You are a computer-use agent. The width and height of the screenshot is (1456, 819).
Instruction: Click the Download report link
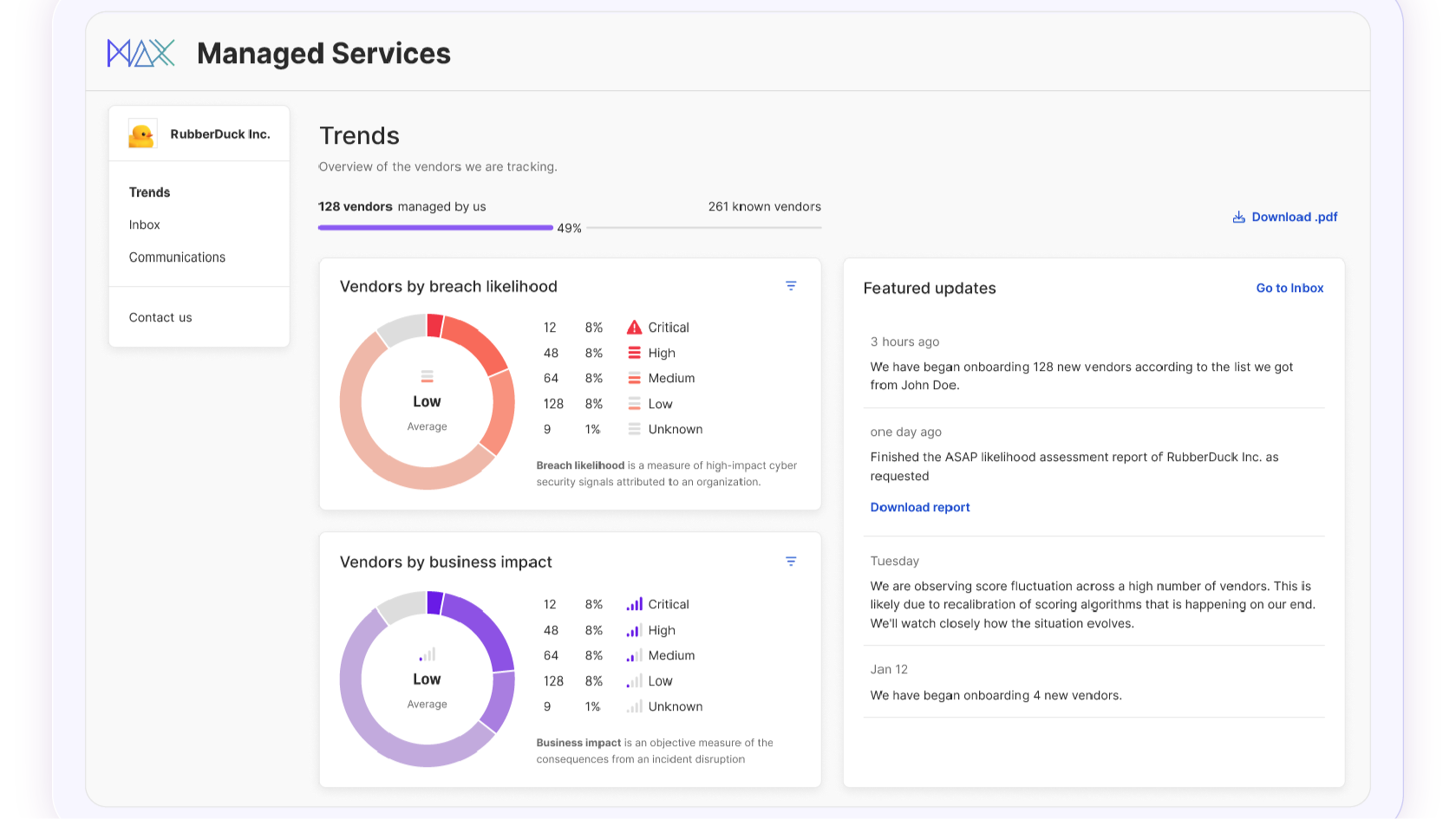tap(919, 507)
